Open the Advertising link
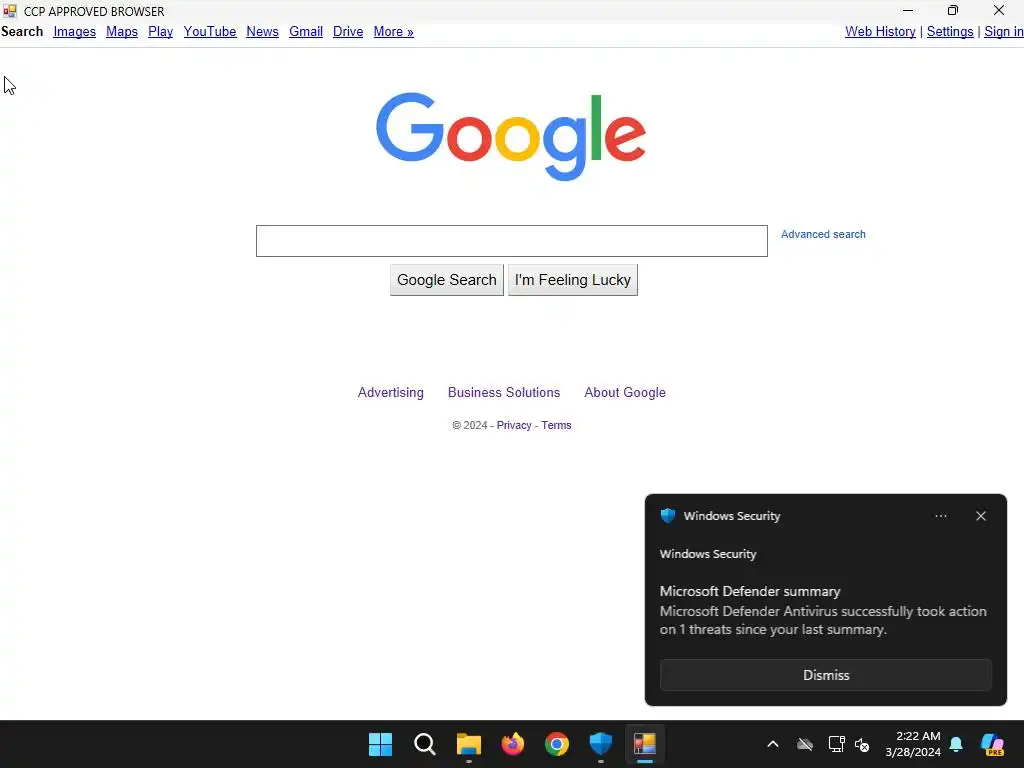 coord(391,392)
